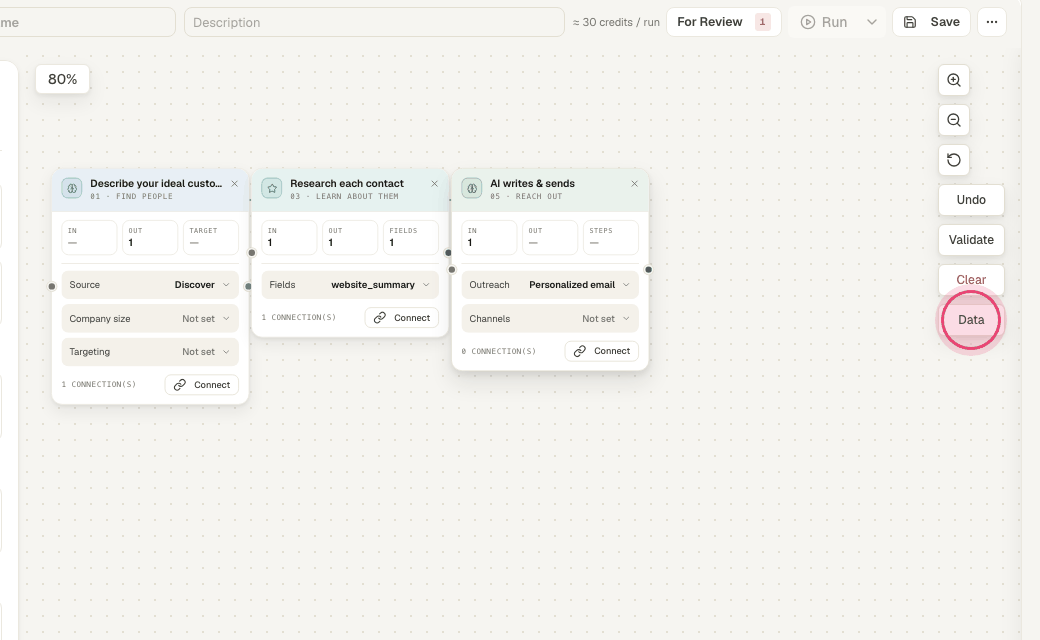This screenshot has width=1040, height=640.
Task: Click Connect on the AI writes & sends node
Action: pos(602,351)
